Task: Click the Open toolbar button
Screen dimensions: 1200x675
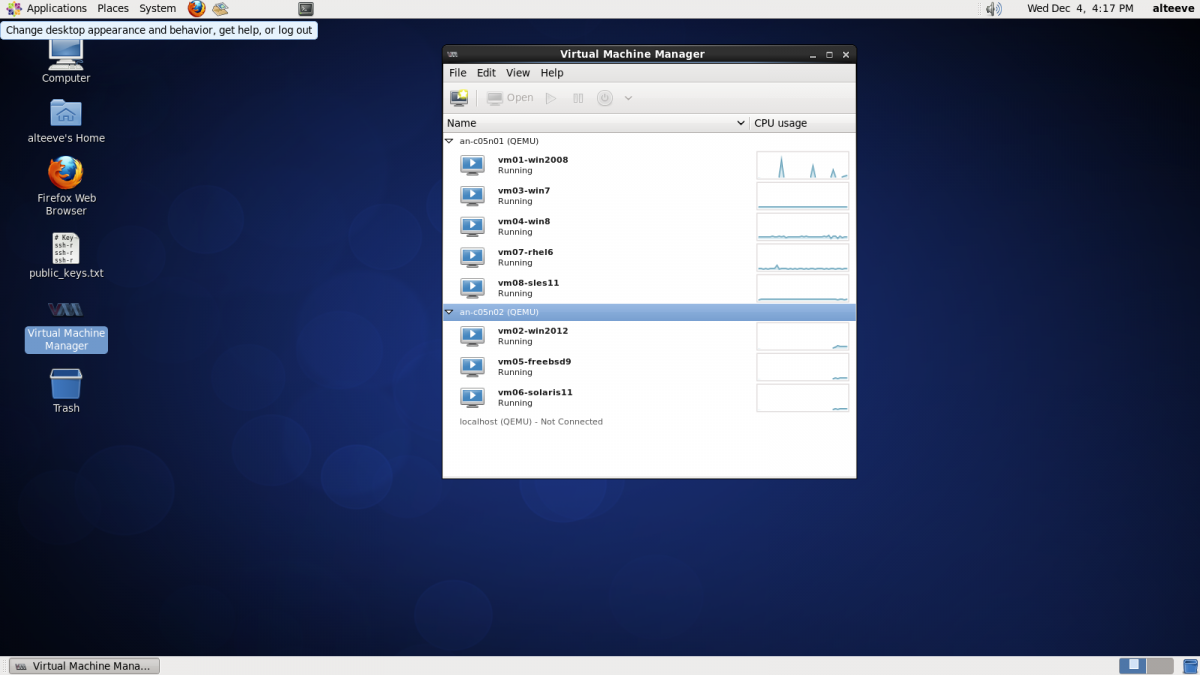Action: click(x=510, y=98)
